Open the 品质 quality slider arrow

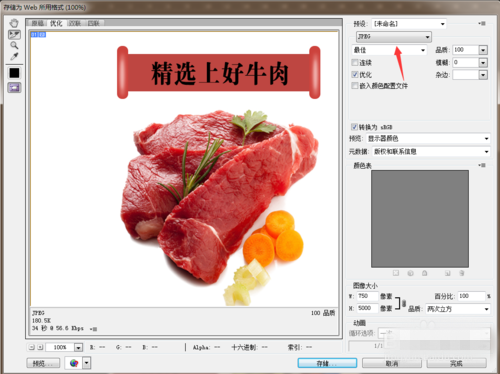point(483,50)
